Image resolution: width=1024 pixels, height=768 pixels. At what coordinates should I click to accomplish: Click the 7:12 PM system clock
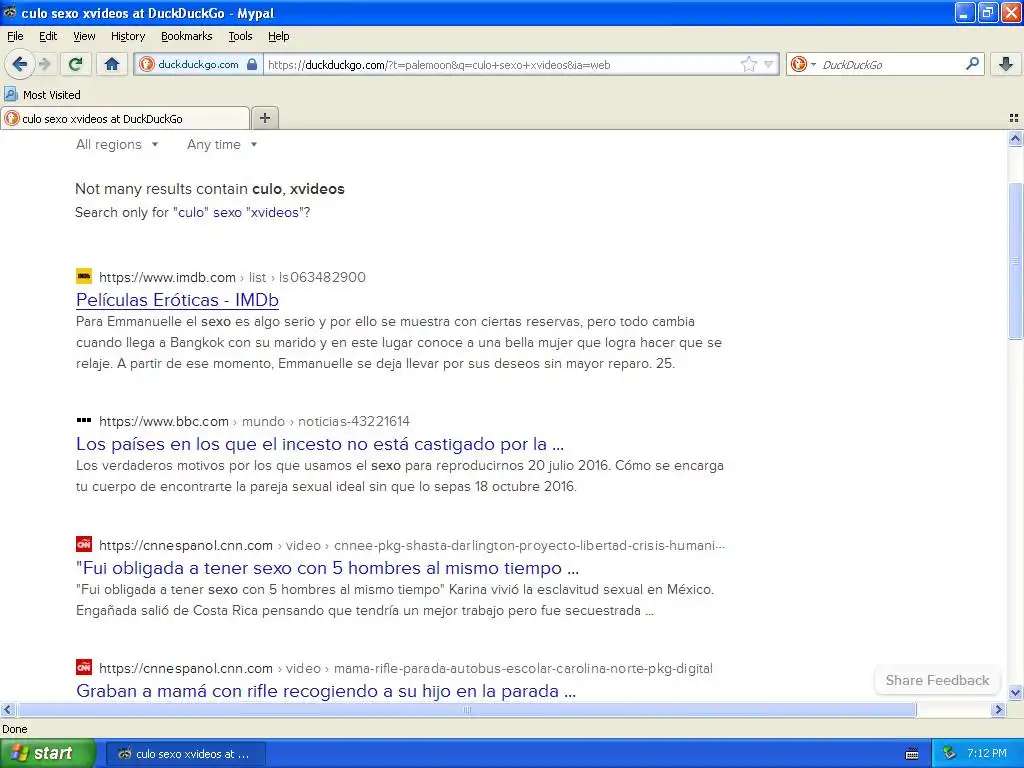coord(987,753)
